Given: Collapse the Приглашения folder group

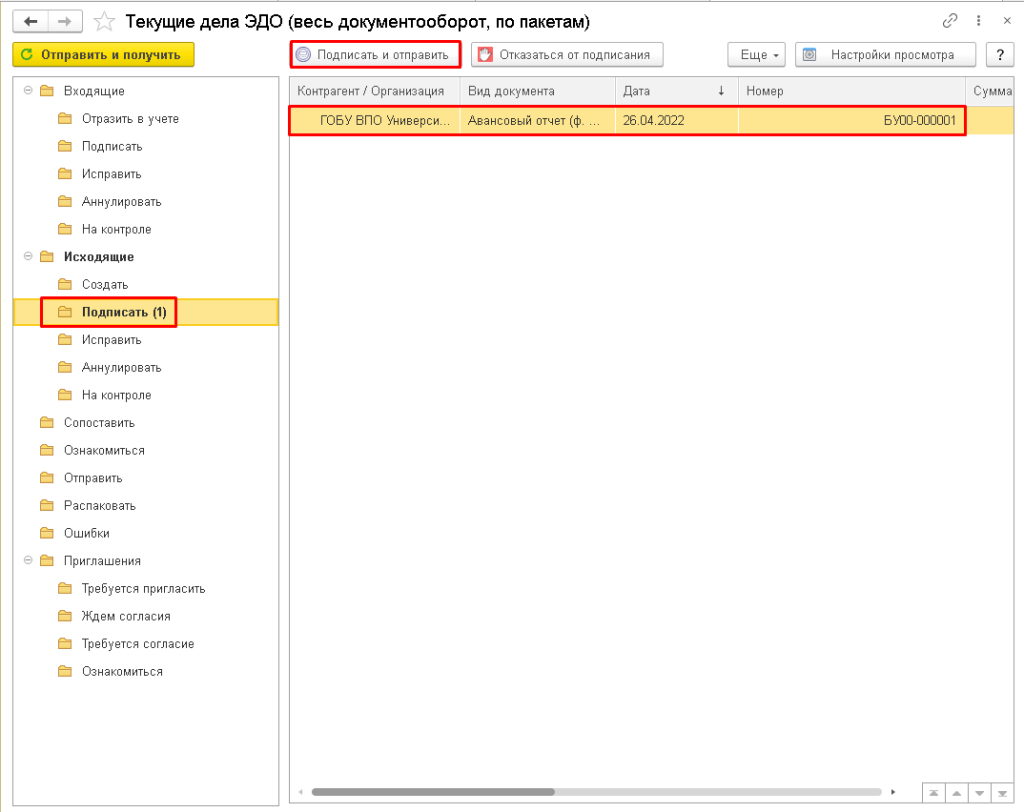Looking at the screenshot, I should [x=26, y=561].
